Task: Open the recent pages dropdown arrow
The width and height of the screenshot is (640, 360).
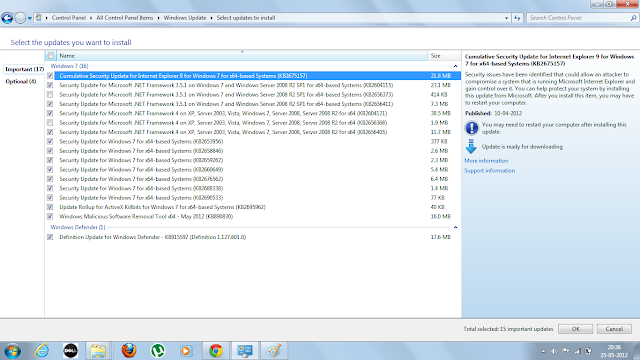Action: (x=29, y=18)
